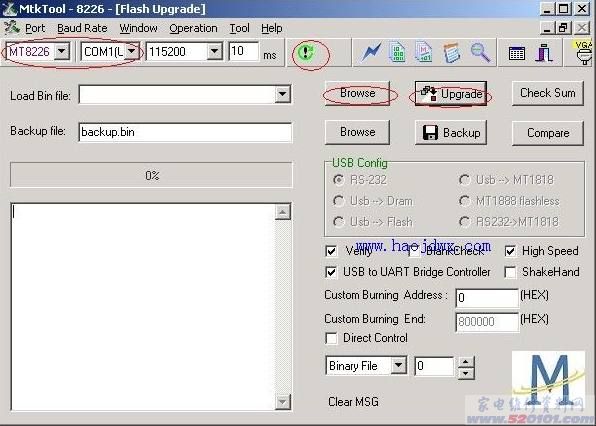Open the Baud Rate menu

82,28
